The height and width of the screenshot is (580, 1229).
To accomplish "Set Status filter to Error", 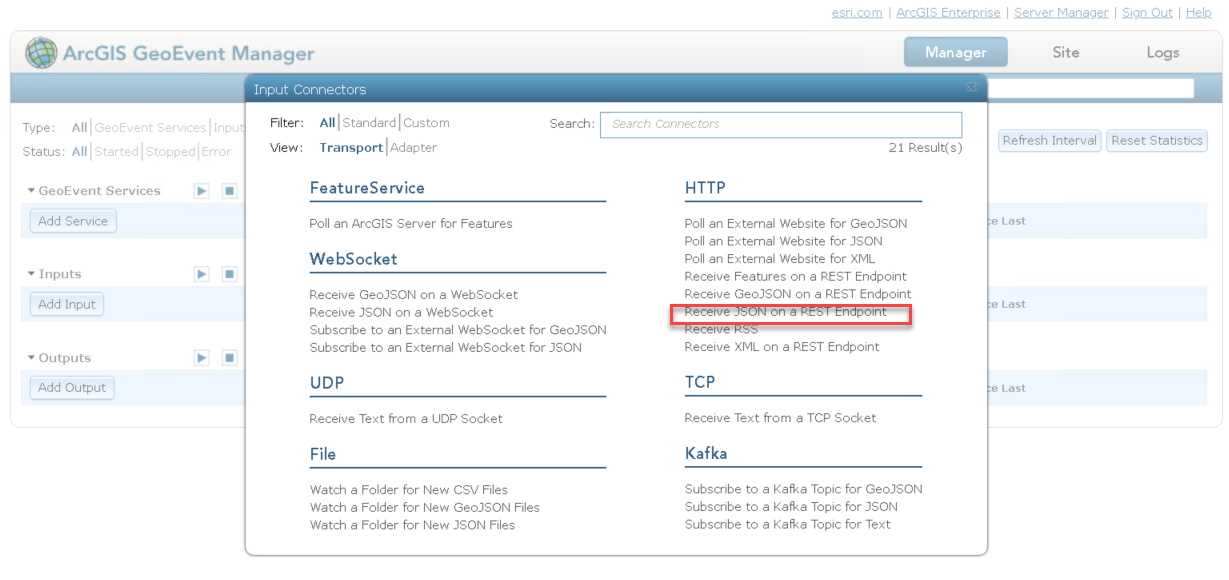I will point(216,152).
